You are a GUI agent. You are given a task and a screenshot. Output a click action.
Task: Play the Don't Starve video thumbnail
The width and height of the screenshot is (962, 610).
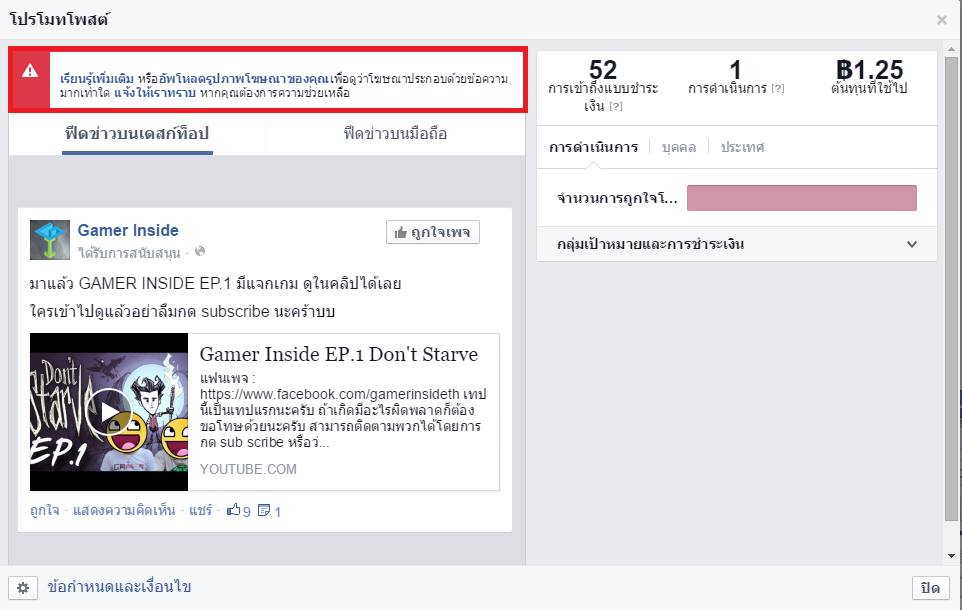point(109,412)
